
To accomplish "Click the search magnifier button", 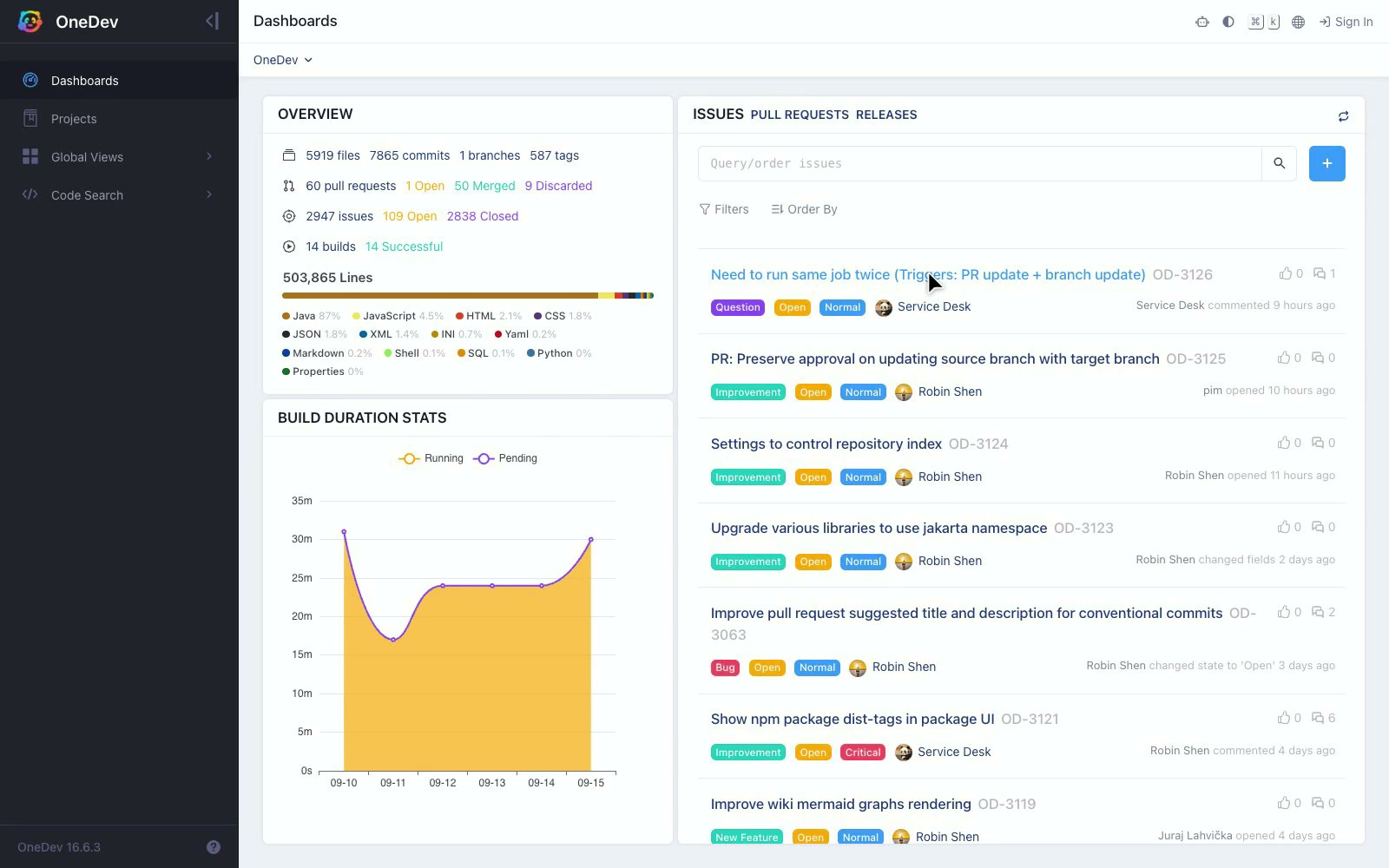I will click(1279, 163).
